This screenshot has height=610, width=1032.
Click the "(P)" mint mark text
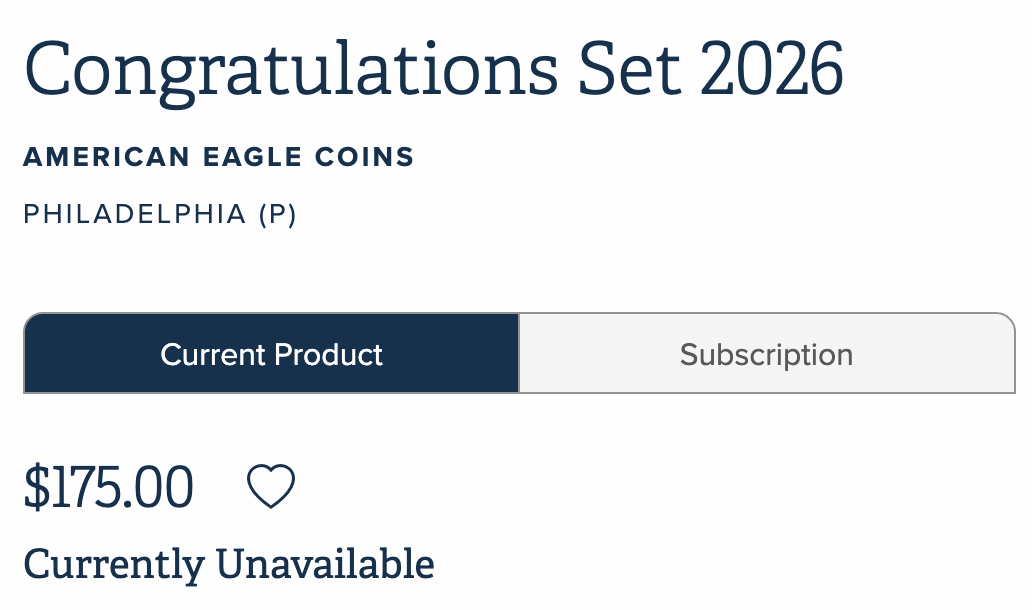click(277, 214)
